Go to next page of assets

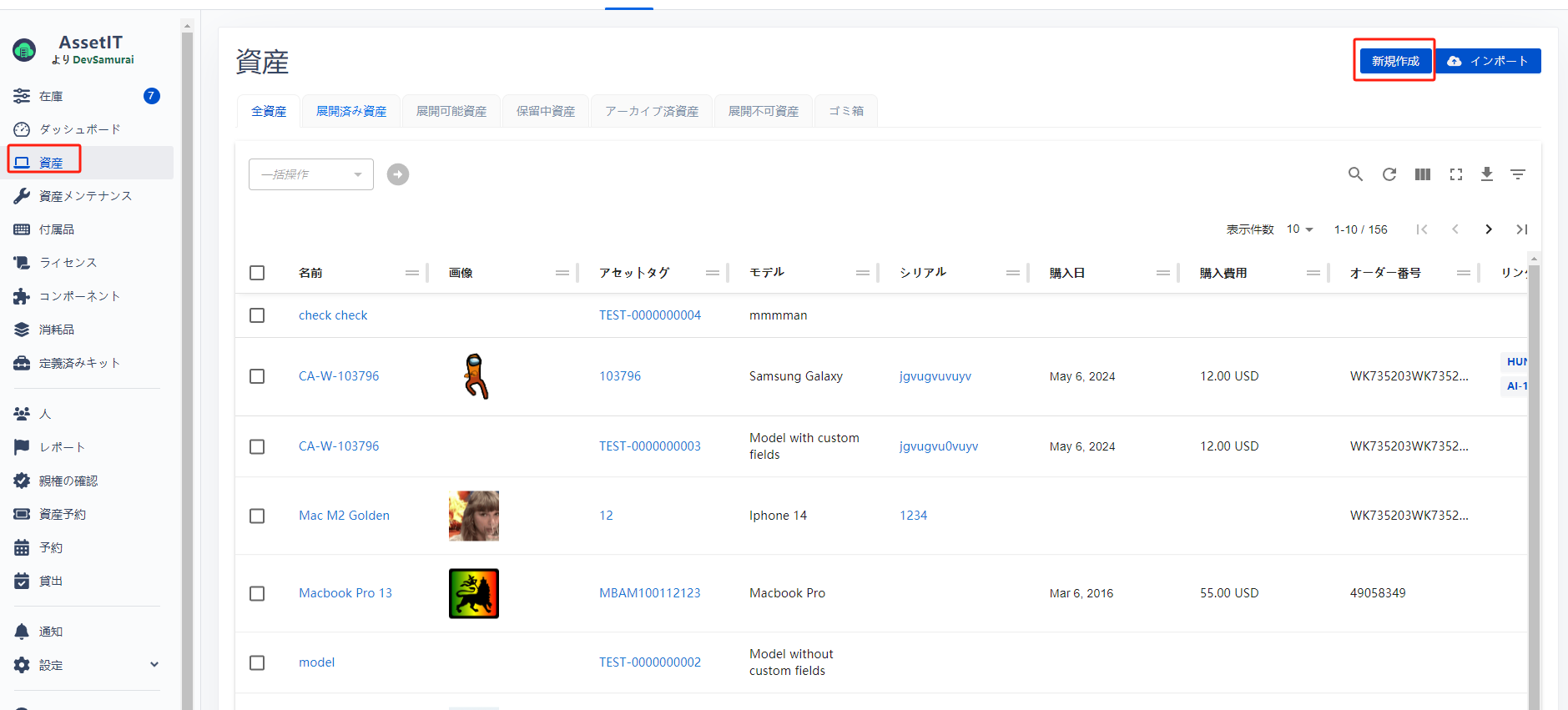(1488, 229)
